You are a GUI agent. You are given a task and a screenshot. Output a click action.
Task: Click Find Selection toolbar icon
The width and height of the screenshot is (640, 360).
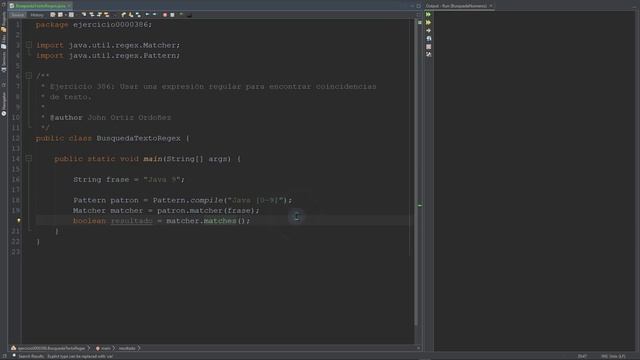(84, 15)
